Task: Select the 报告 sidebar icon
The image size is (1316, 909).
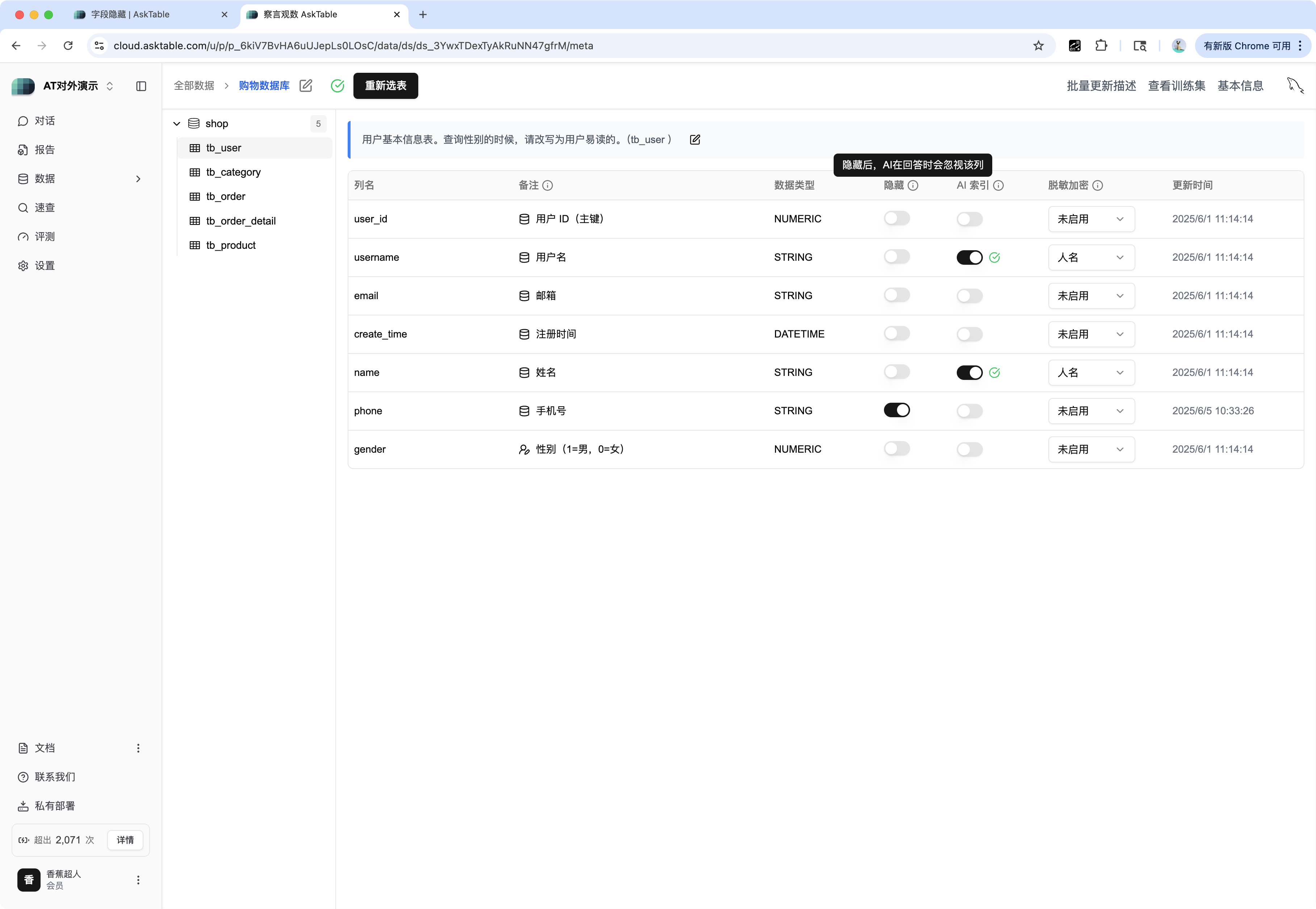Action: point(46,149)
